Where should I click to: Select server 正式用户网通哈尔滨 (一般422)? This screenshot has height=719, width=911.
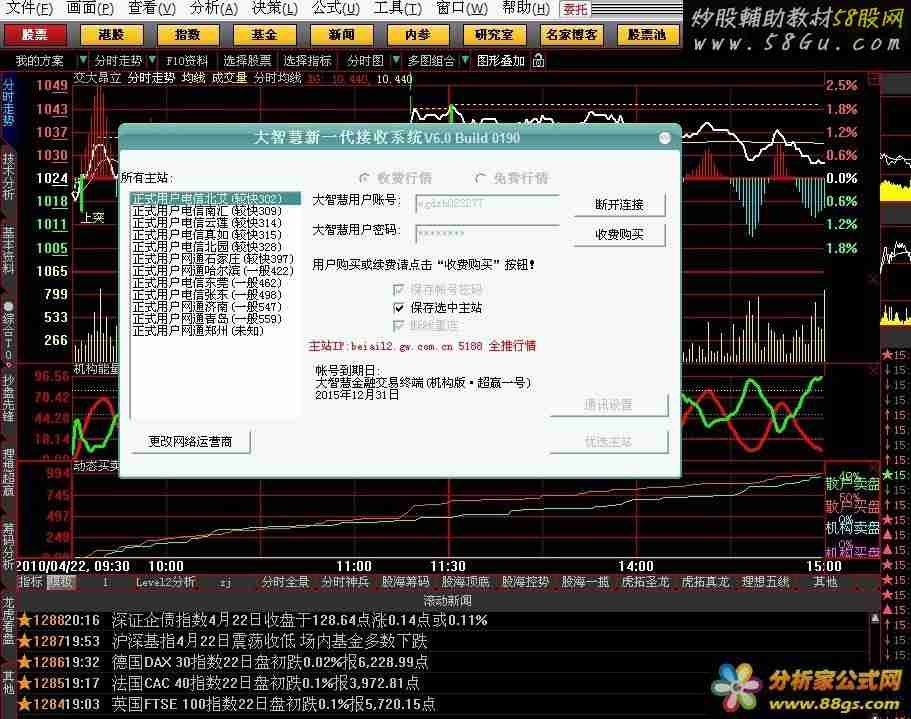pos(213,271)
